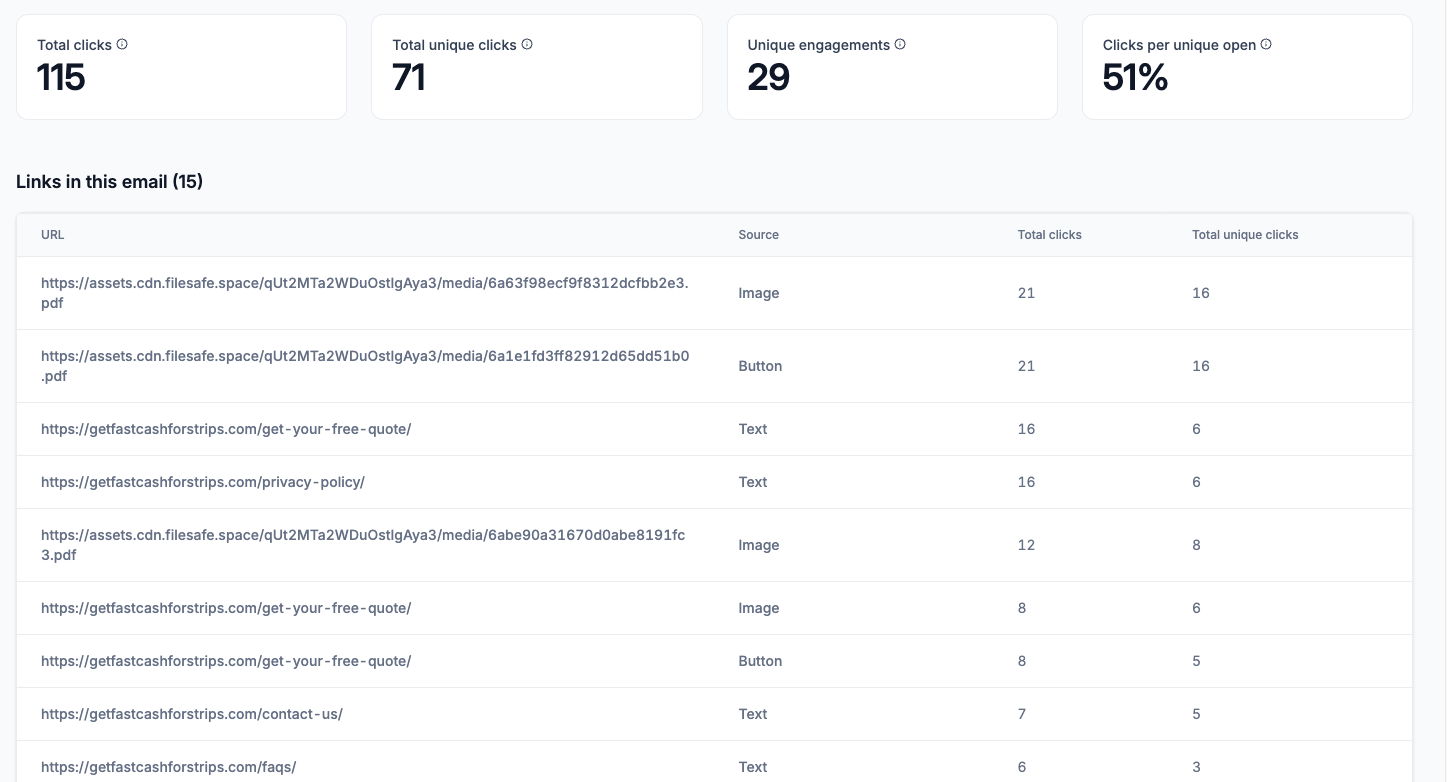This screenshot has height=782, width=1447.
Task: Click info icon beside Clicks per unique open
Action: [1266, 45]
